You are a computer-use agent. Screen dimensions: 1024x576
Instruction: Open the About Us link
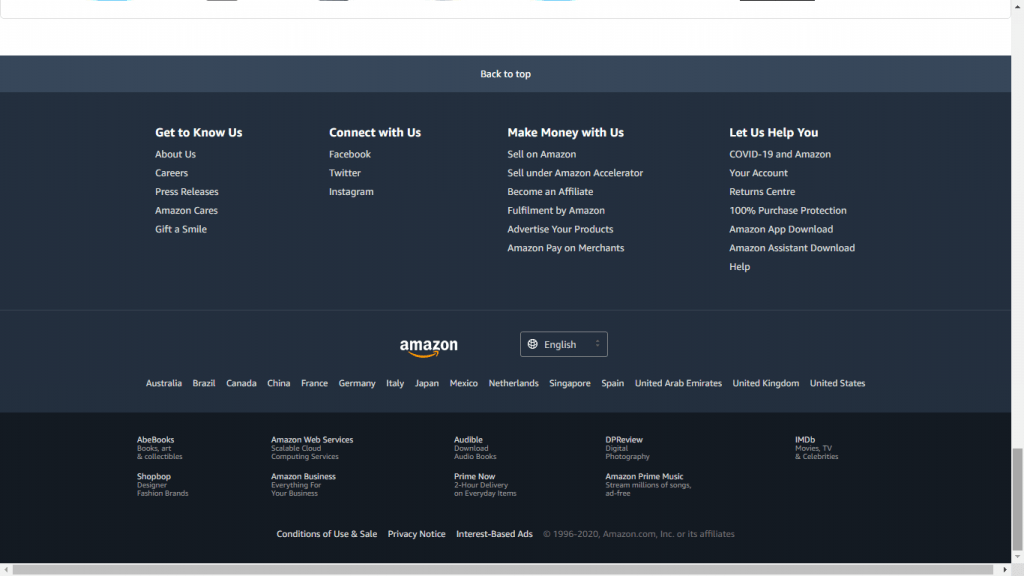(x=175, y=154)
